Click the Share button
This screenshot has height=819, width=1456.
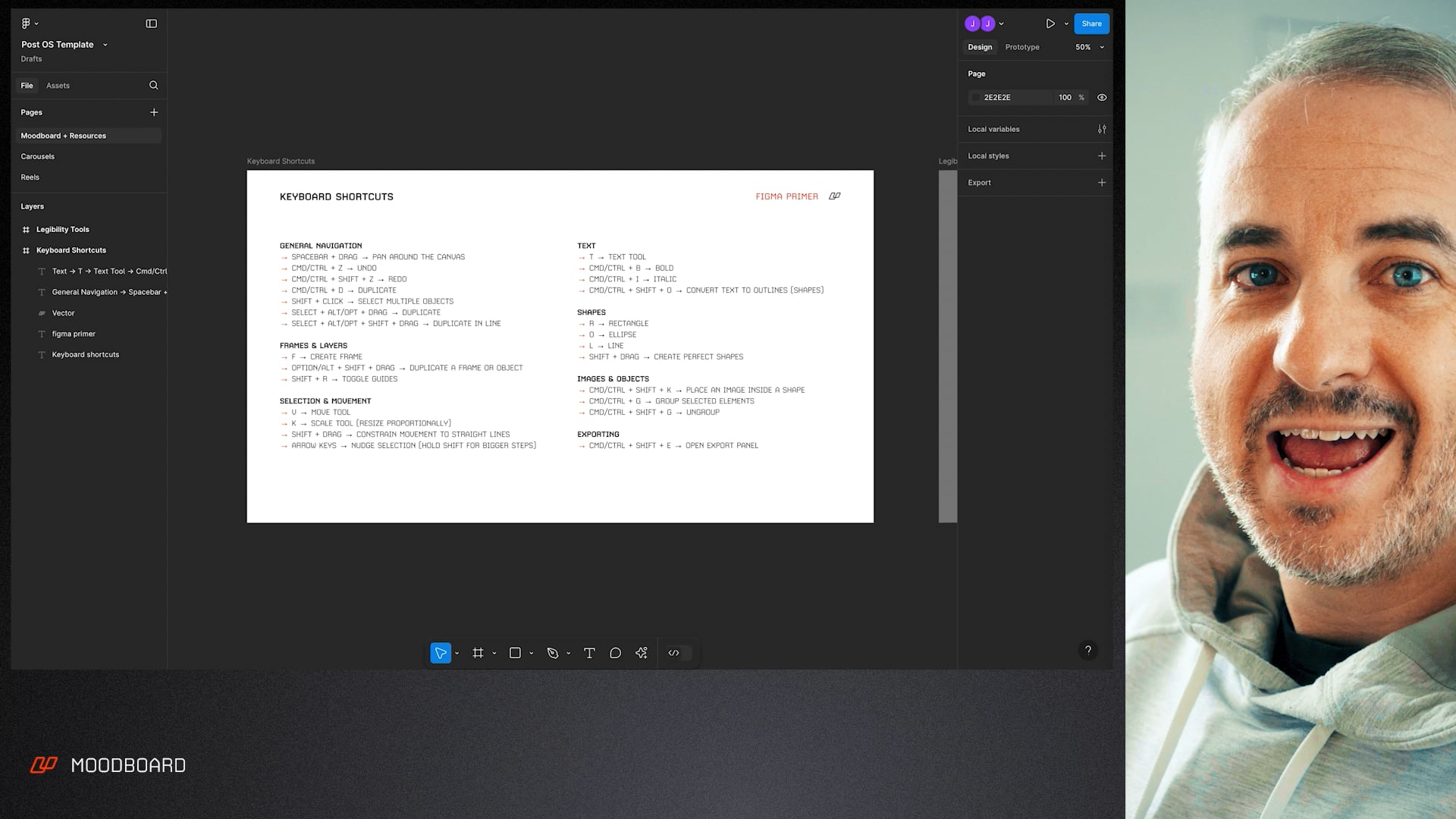(x=1091, y=24)
